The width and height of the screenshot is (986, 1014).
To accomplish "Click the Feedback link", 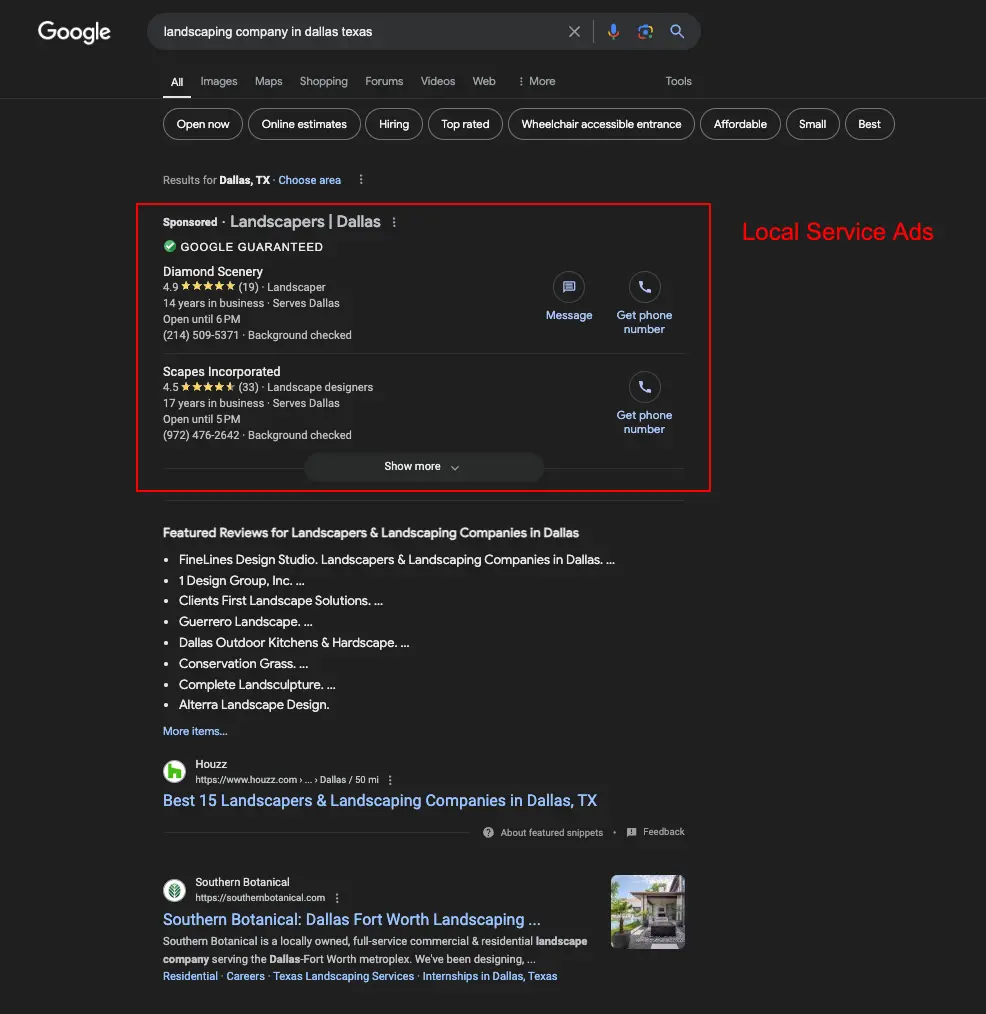I will [x=663, y=832].
